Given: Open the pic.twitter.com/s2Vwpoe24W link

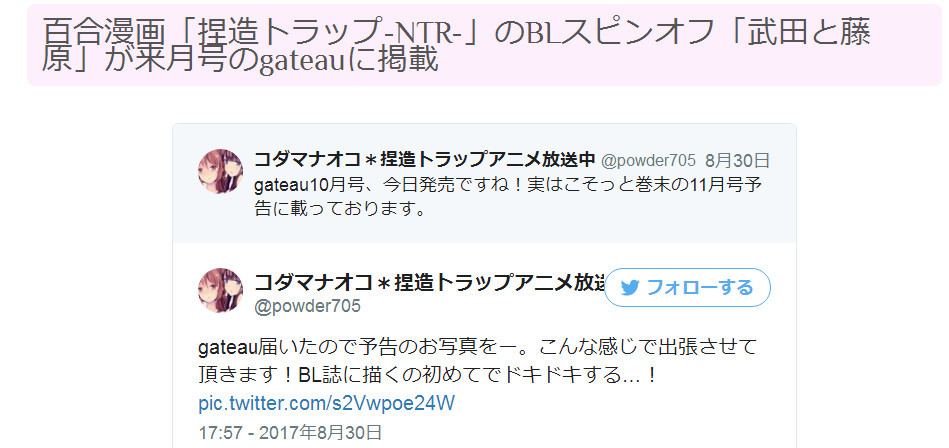Looking at the screenshot, I should pos(326,403).
